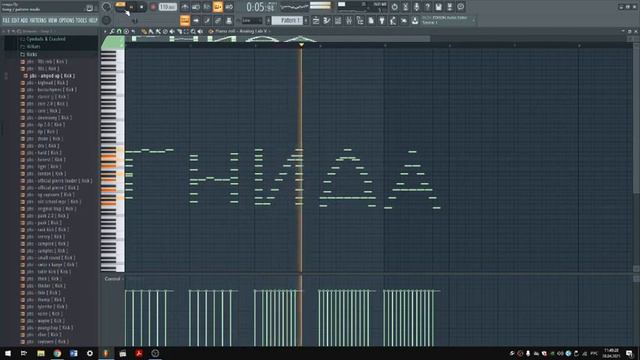Viewport: 640px width, 360px height.
Task: Click the play/pause transport button
Action: [x=131, y=7]
